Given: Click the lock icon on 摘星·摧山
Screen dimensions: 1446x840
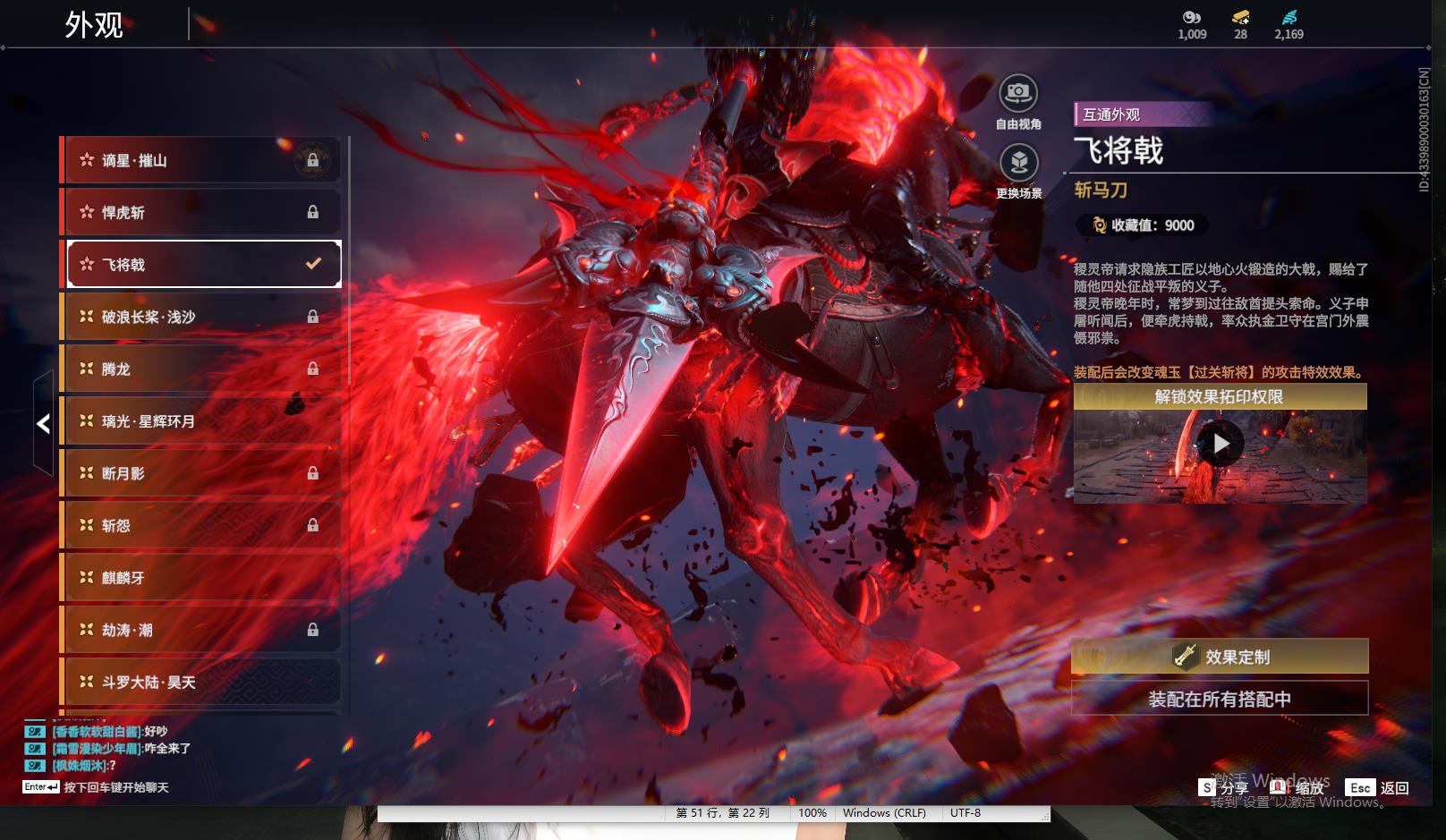Looking at the screenshot, I should coord(313,160).
